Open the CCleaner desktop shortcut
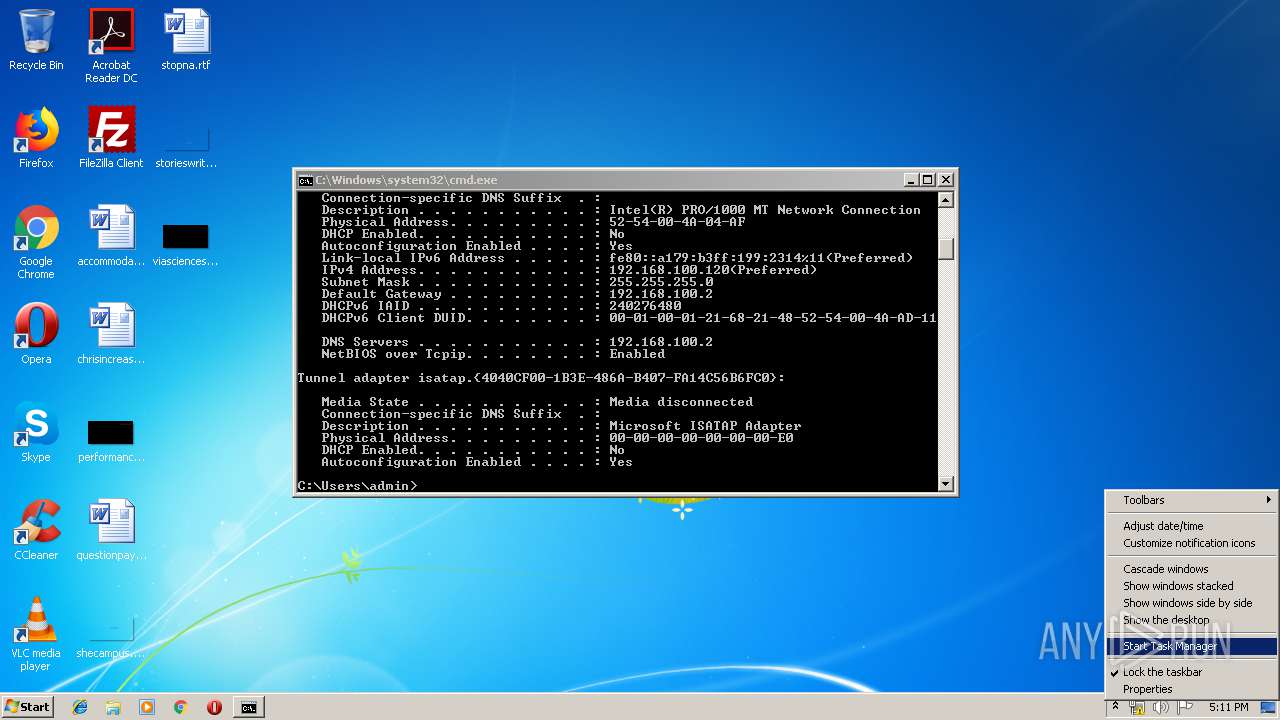This screenshot has height=720, width=1280. tap(36, 530)
